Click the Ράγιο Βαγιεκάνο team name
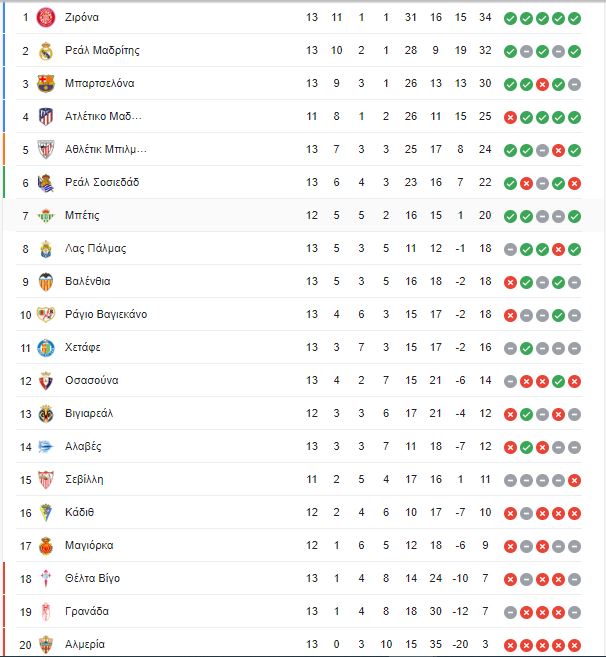Screen dimensions: 606x657 (106, 314)
